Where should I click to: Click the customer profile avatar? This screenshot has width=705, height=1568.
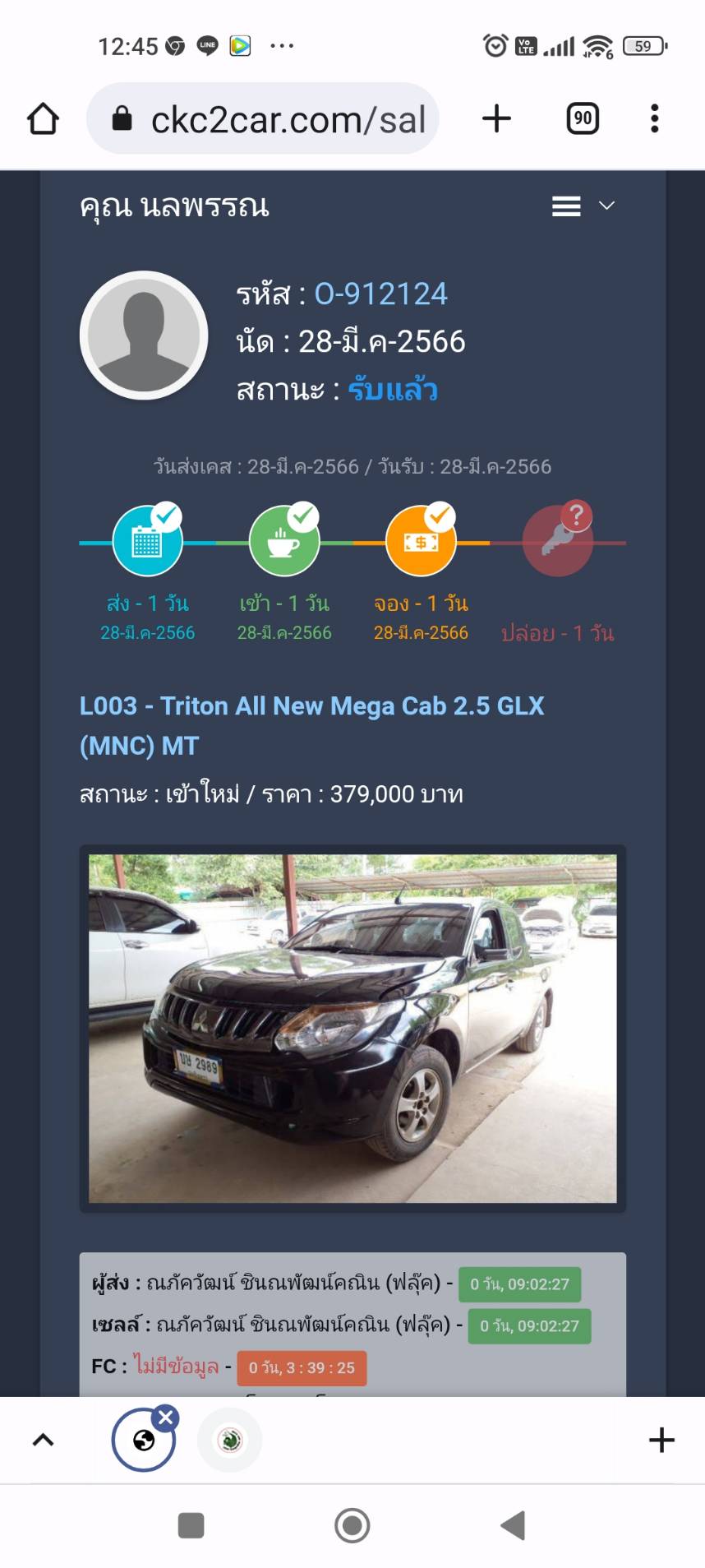pyautogui.click(x=144, y=335)
